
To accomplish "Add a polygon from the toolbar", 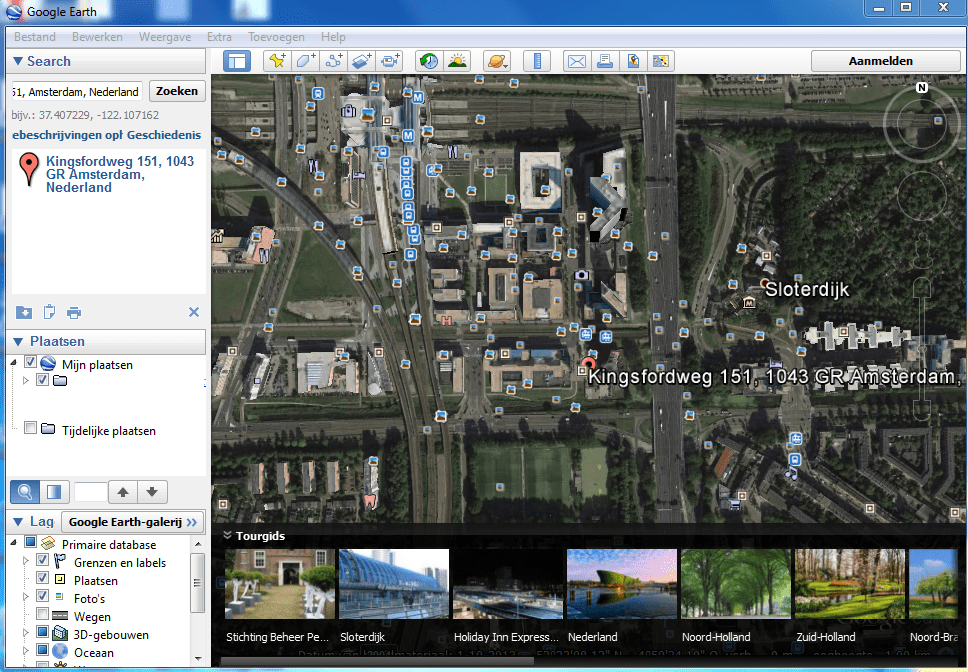I will pyautogui.click(x=306, y=61).
